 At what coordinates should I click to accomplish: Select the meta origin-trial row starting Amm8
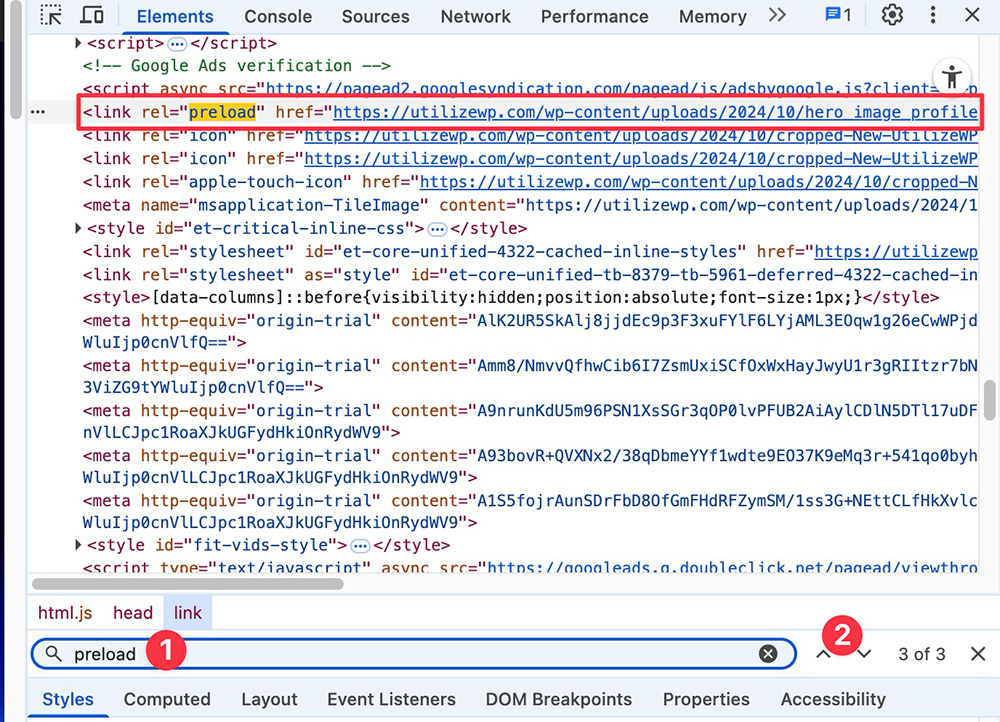tap(530, 376)
